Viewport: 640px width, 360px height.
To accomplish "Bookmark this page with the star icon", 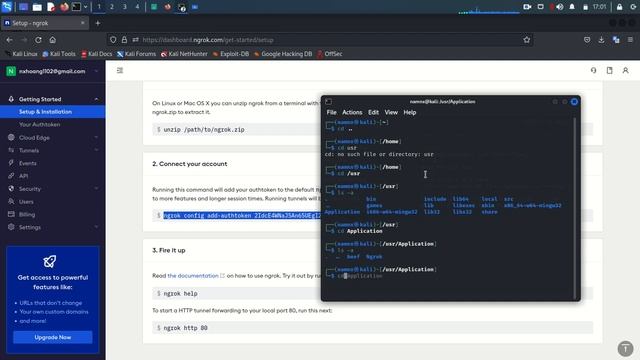I will (x=527, y=40).
